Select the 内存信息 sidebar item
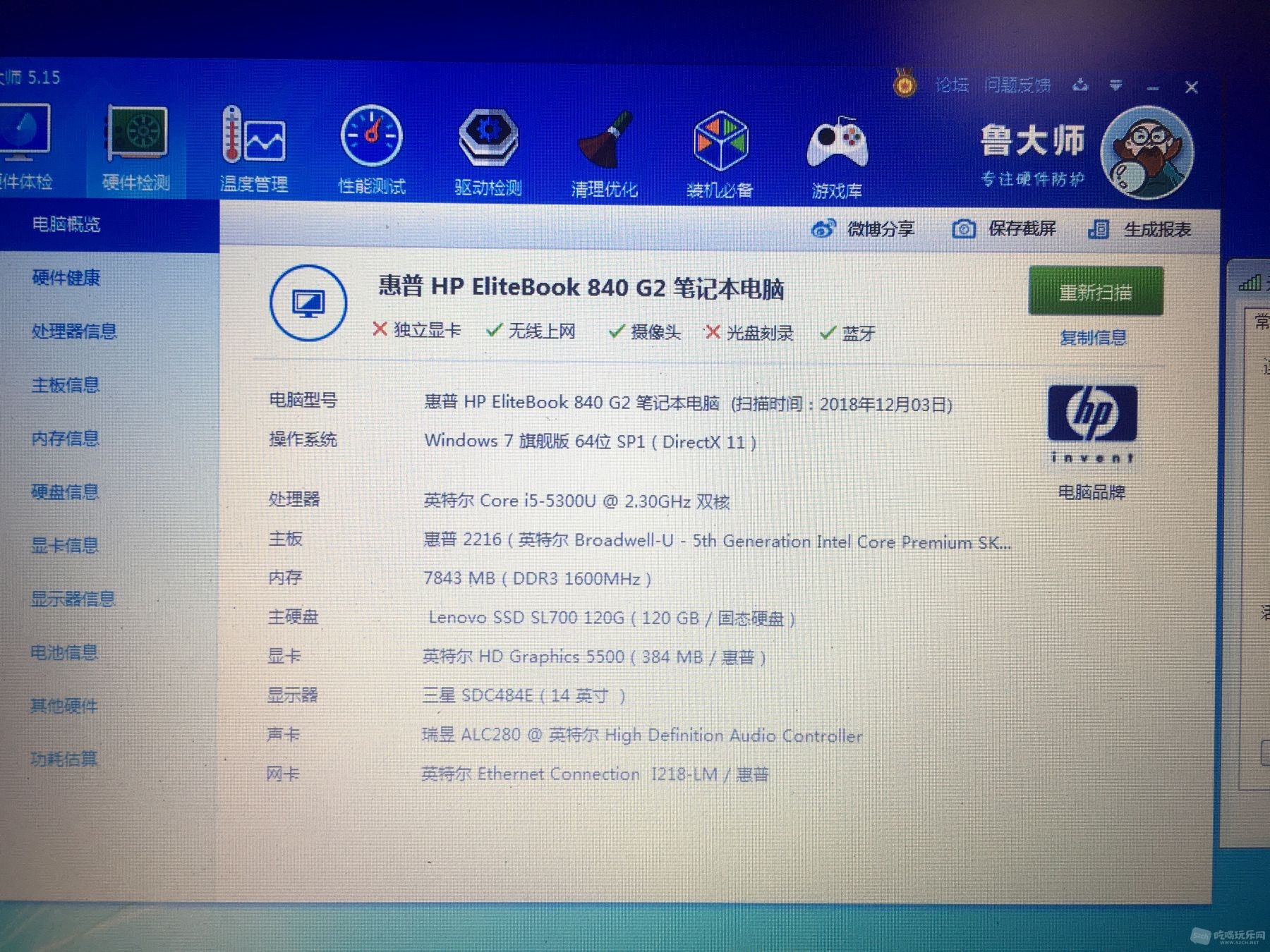Screen dimensions: 1270x952 pos(65,438)
